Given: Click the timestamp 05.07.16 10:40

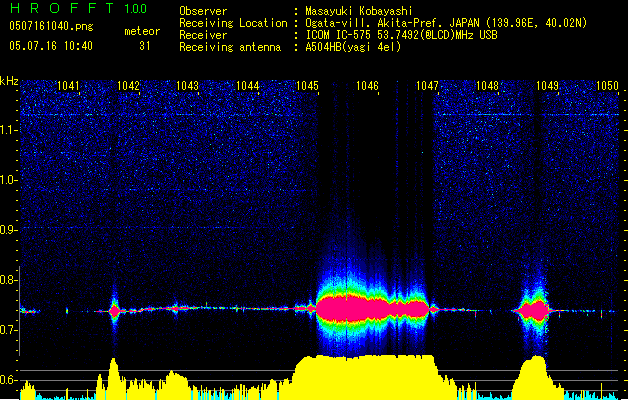Looking at the screenshot, I should coord(51,46).
